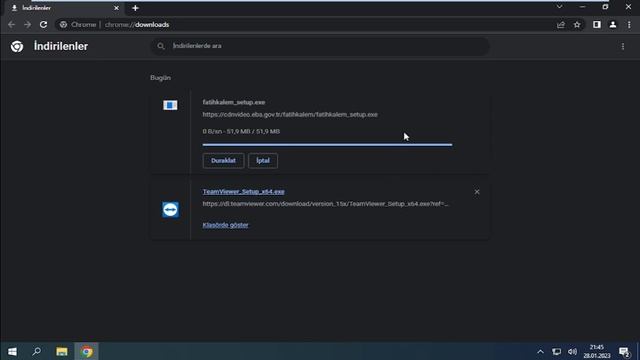Click the Chrome site info chip
This screenshot has width=640, height=360.
(78, 25)
